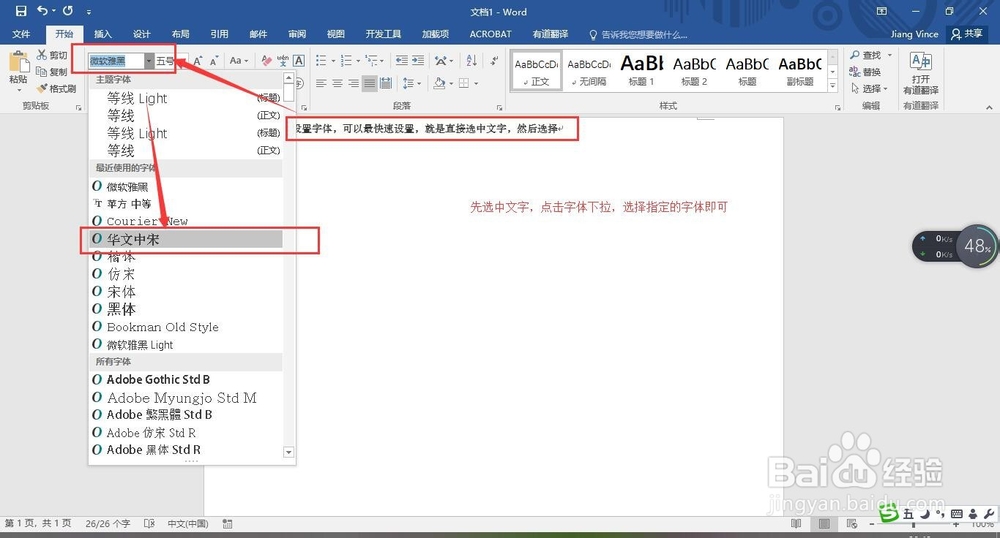Click the Share (共享) button
The image size is (1000, 538).
pyautogui.click(x=967, y=34)
